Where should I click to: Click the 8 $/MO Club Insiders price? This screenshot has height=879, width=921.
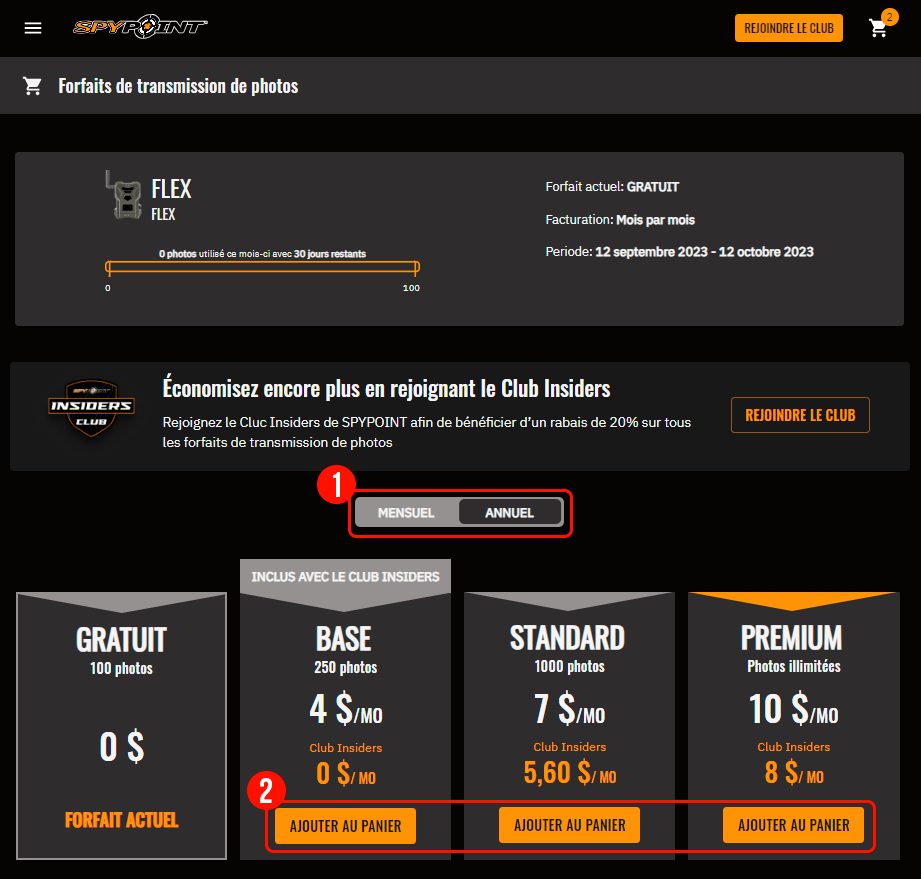pyautogui.click(x=794, y=773)
